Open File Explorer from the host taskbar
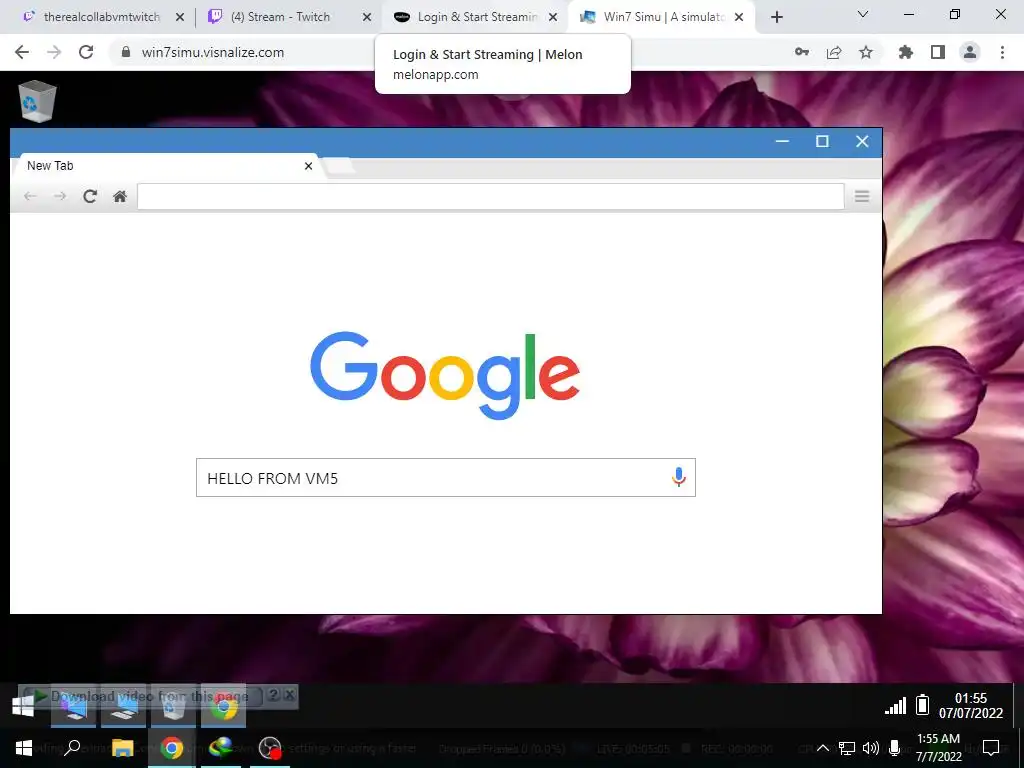Viewport: 1024px width, 768px height. point(122,748)
